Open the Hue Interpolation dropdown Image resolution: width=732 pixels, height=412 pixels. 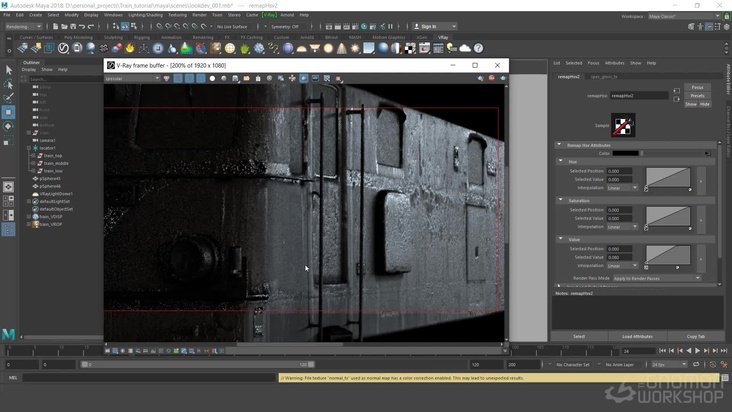point(622,187)
